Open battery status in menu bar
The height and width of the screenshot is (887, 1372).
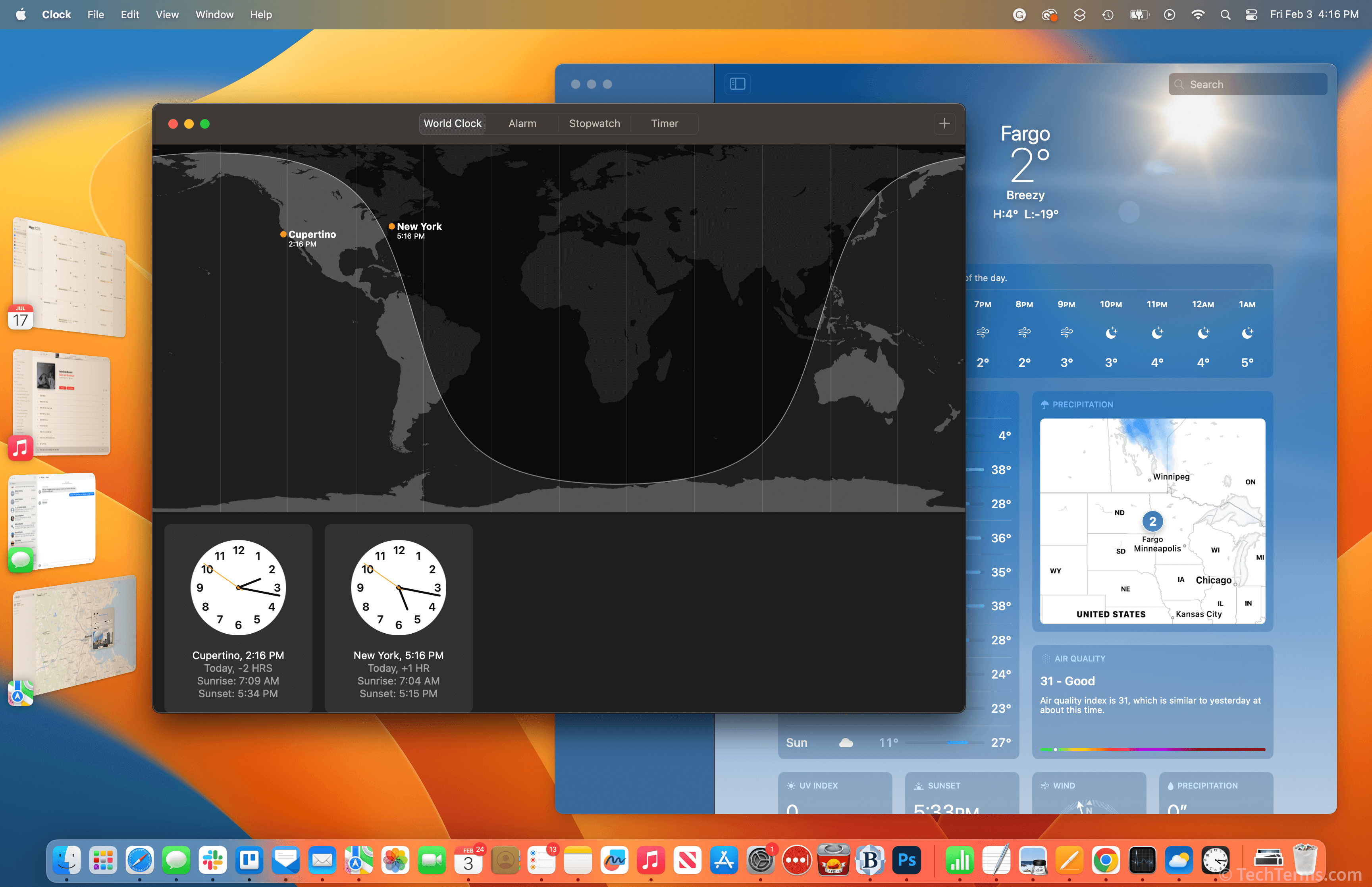(1139, 15)
